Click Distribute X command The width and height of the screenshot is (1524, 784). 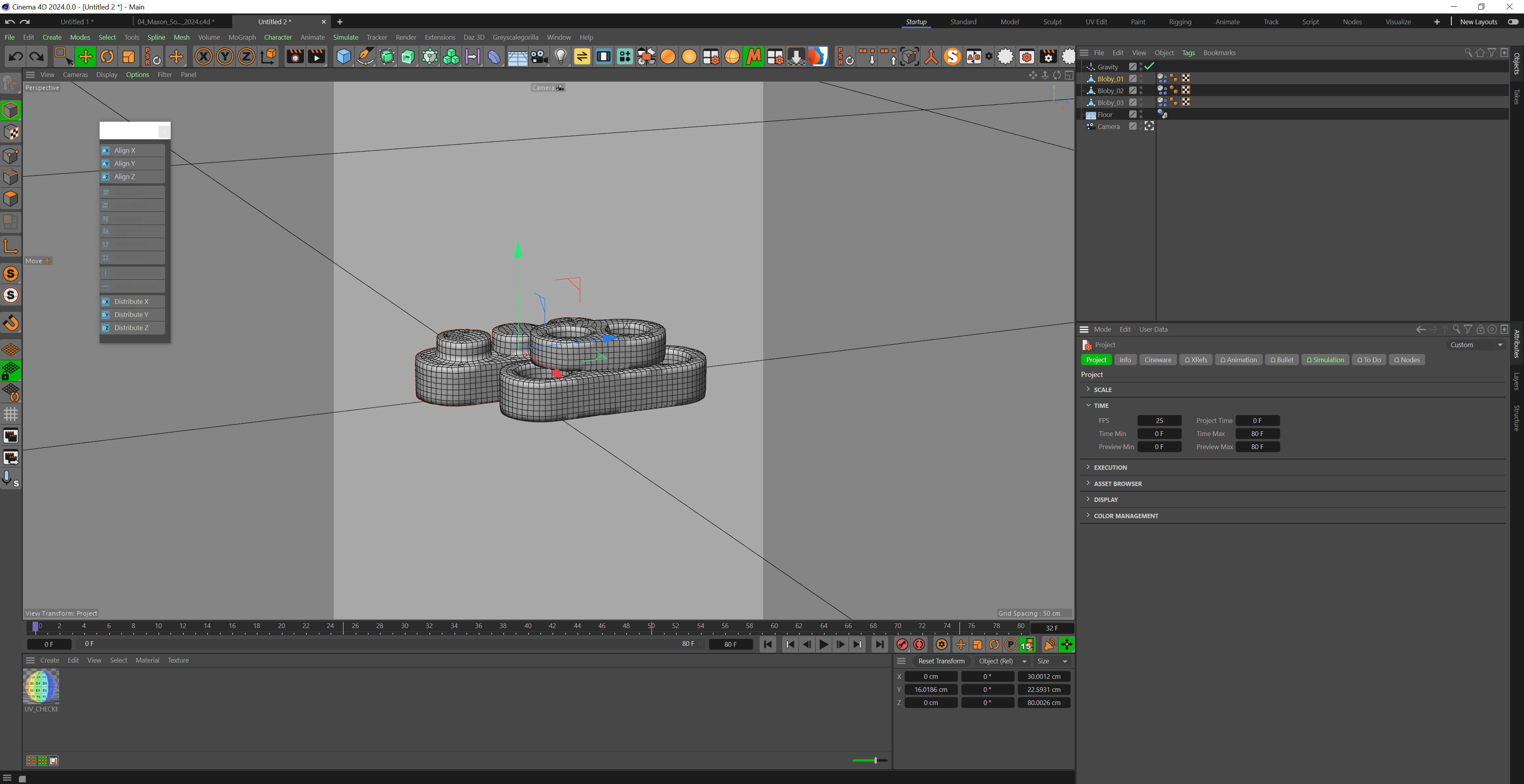[131, 302]
